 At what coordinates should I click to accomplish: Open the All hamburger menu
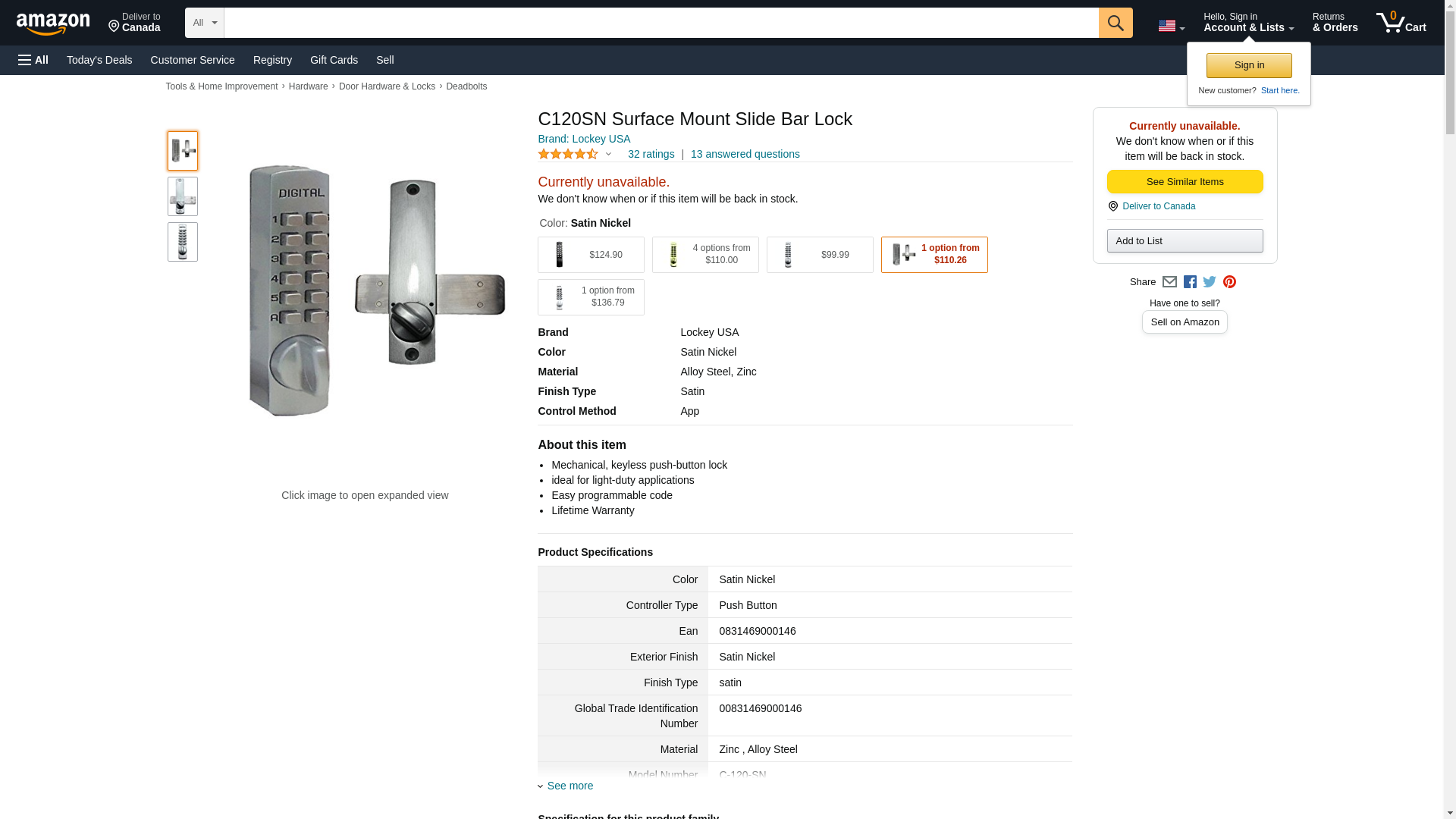click(33, 60)
